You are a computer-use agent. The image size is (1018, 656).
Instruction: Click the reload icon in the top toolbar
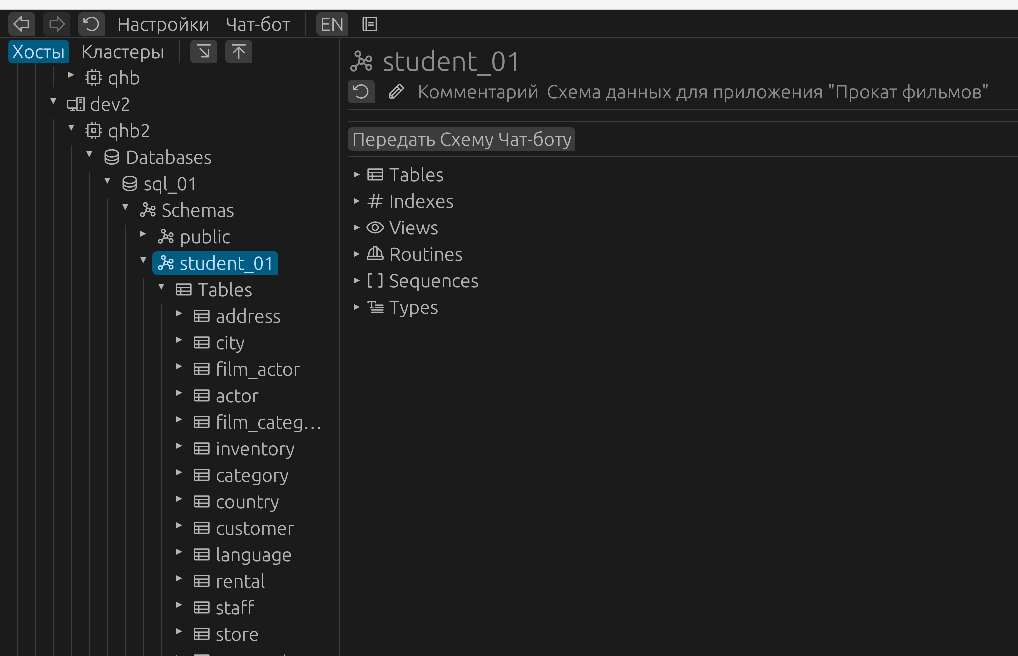(x=91, y=24)
